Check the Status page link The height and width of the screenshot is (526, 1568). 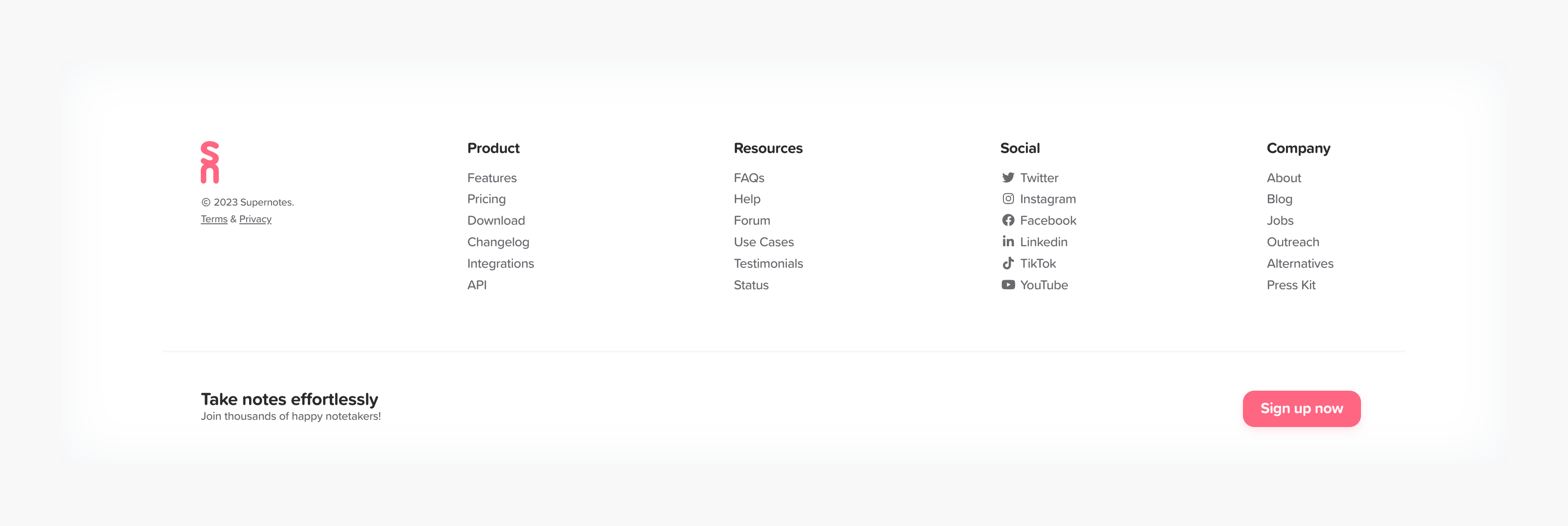pyautogui.click(x=751, y=285)
